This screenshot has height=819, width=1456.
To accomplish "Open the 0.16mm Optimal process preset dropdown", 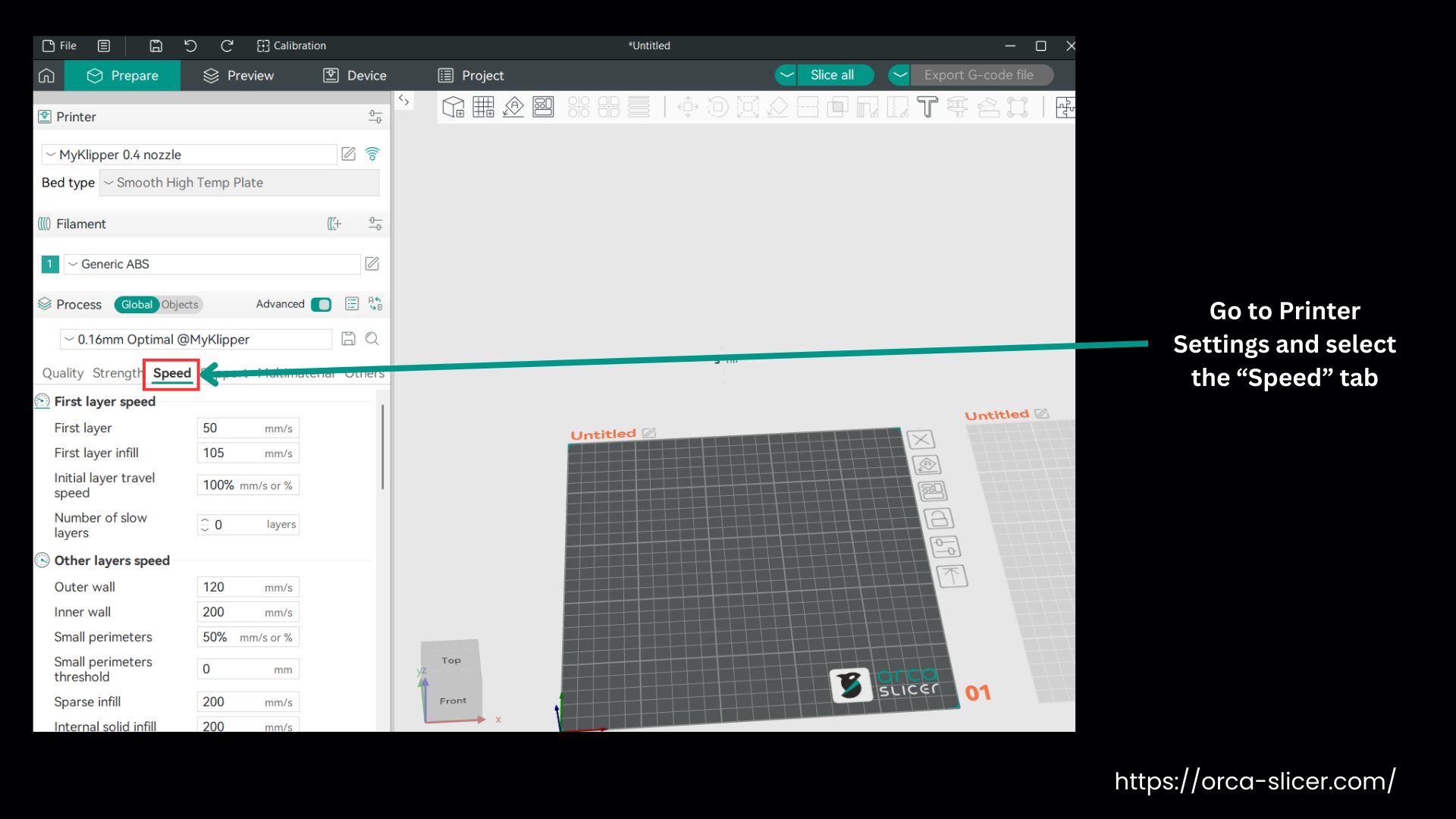I will [196, 340].
